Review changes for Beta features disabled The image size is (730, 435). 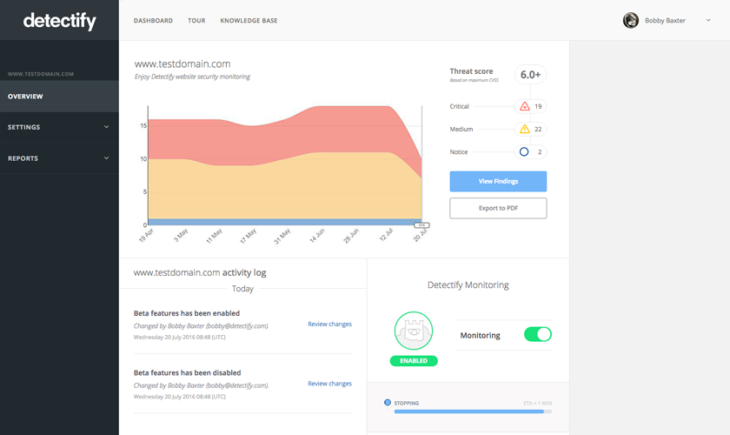pos(330,384)
